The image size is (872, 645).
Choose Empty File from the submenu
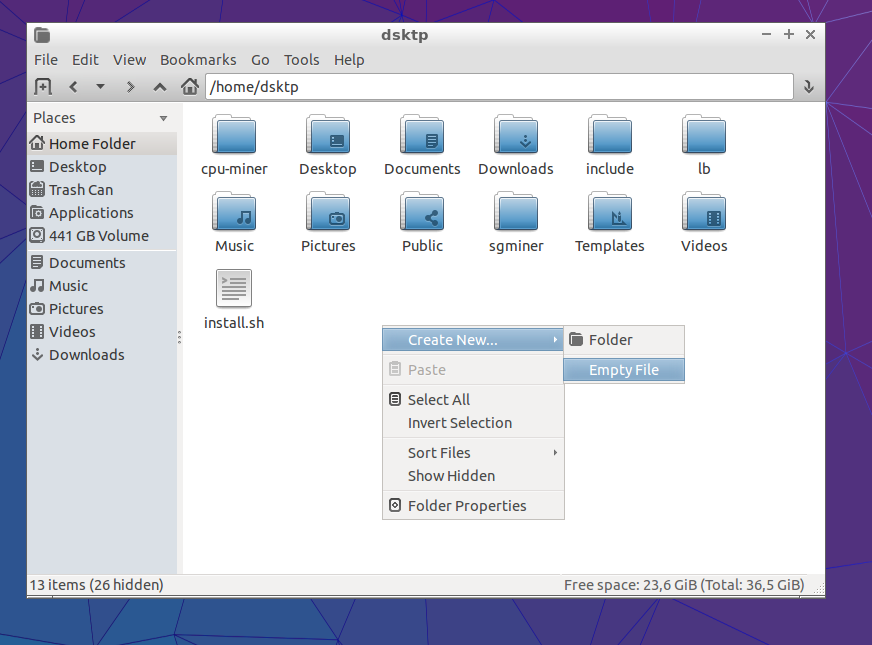click(x=624, y=370)
